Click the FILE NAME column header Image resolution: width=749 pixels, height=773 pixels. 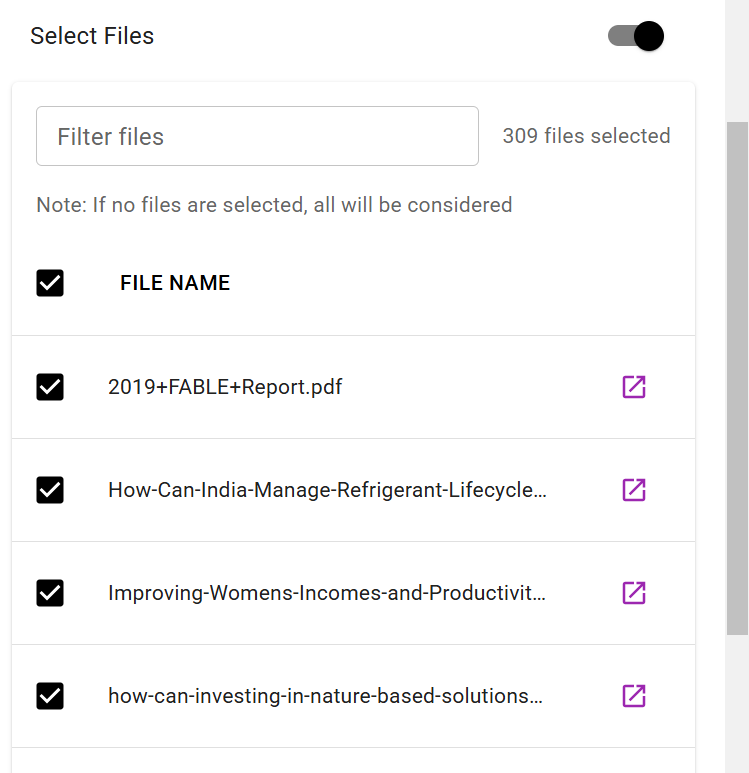click(x=175, y=283)
